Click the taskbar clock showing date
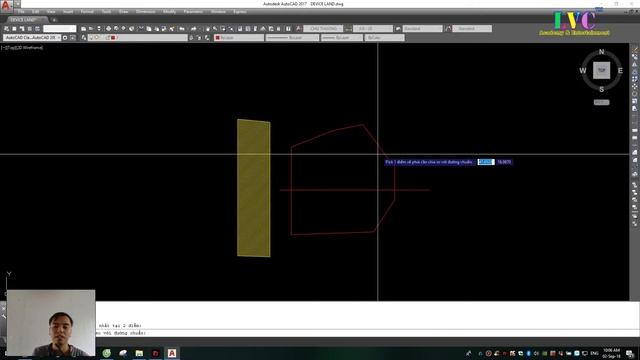Viewport: 640px width, 360px height. [x=611, y=353]
